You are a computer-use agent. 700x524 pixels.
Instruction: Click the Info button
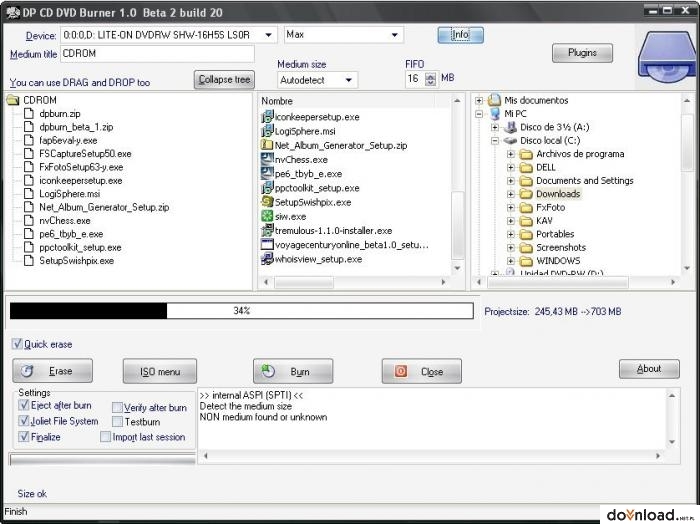[460, 35]
